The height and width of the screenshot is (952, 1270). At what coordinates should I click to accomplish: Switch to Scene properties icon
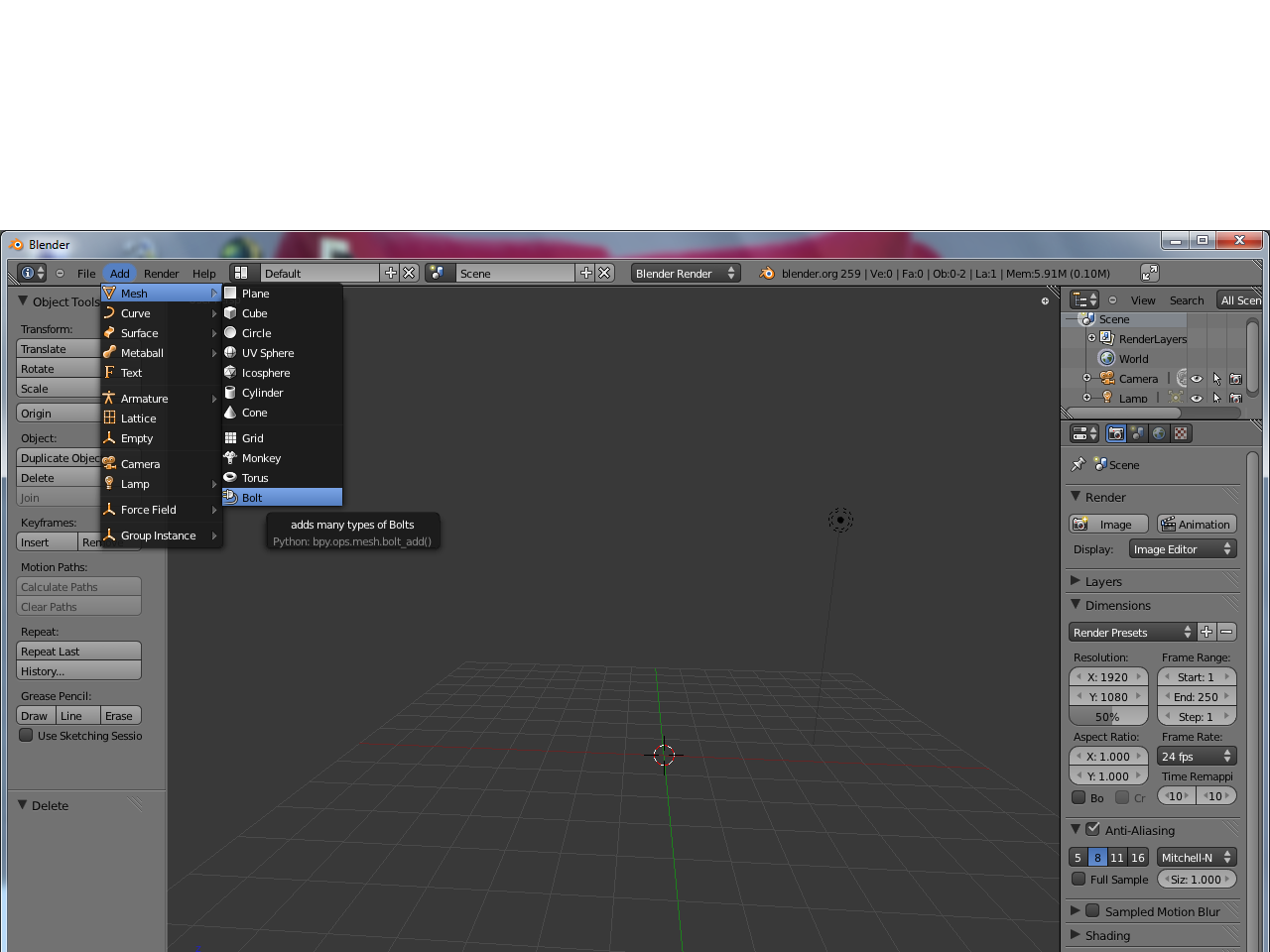click(1137, 433)
